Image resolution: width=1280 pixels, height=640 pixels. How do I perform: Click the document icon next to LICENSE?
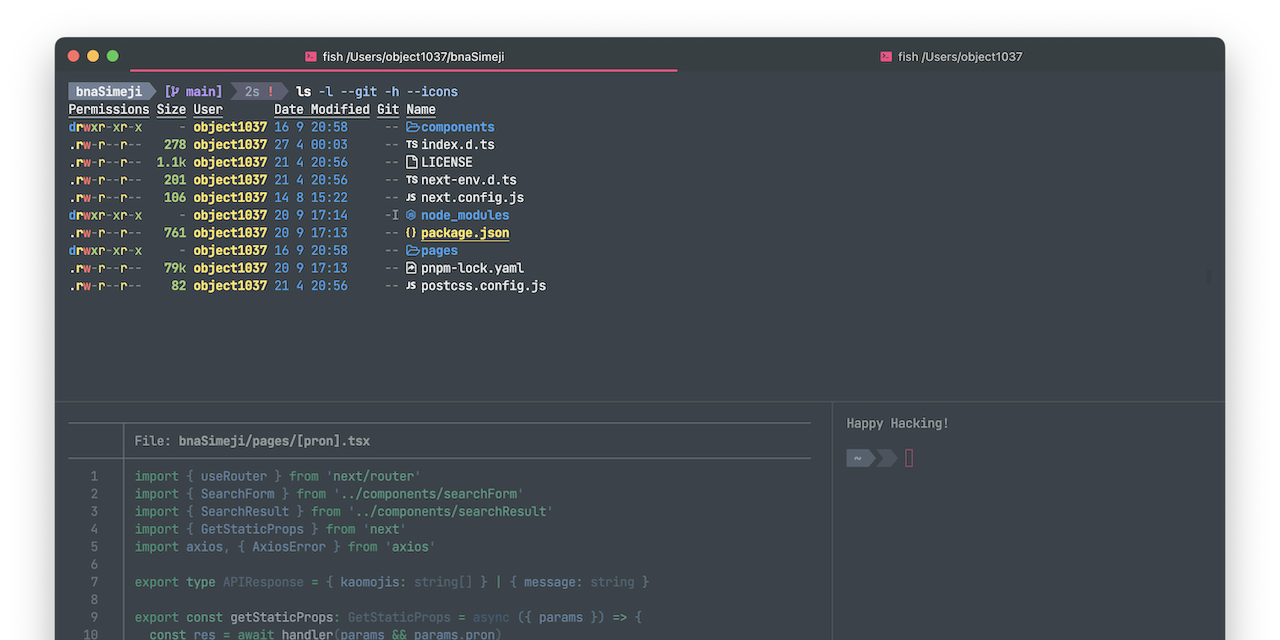pyautogui.click(x=410, y=162)
